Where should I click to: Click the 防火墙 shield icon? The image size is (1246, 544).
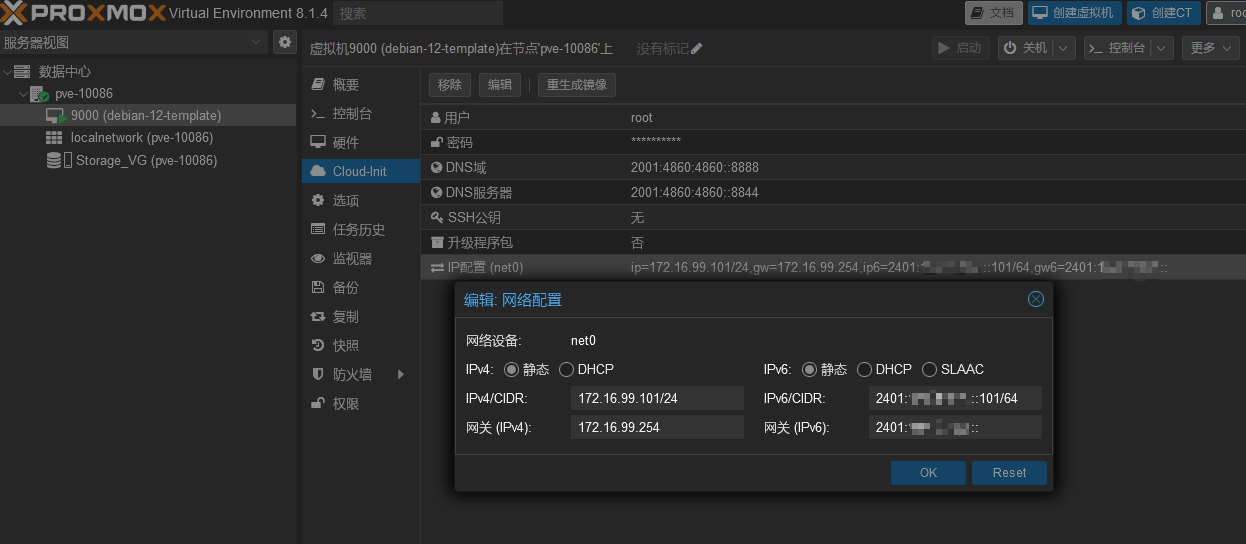pyautogui.click(x=318, y=374)
